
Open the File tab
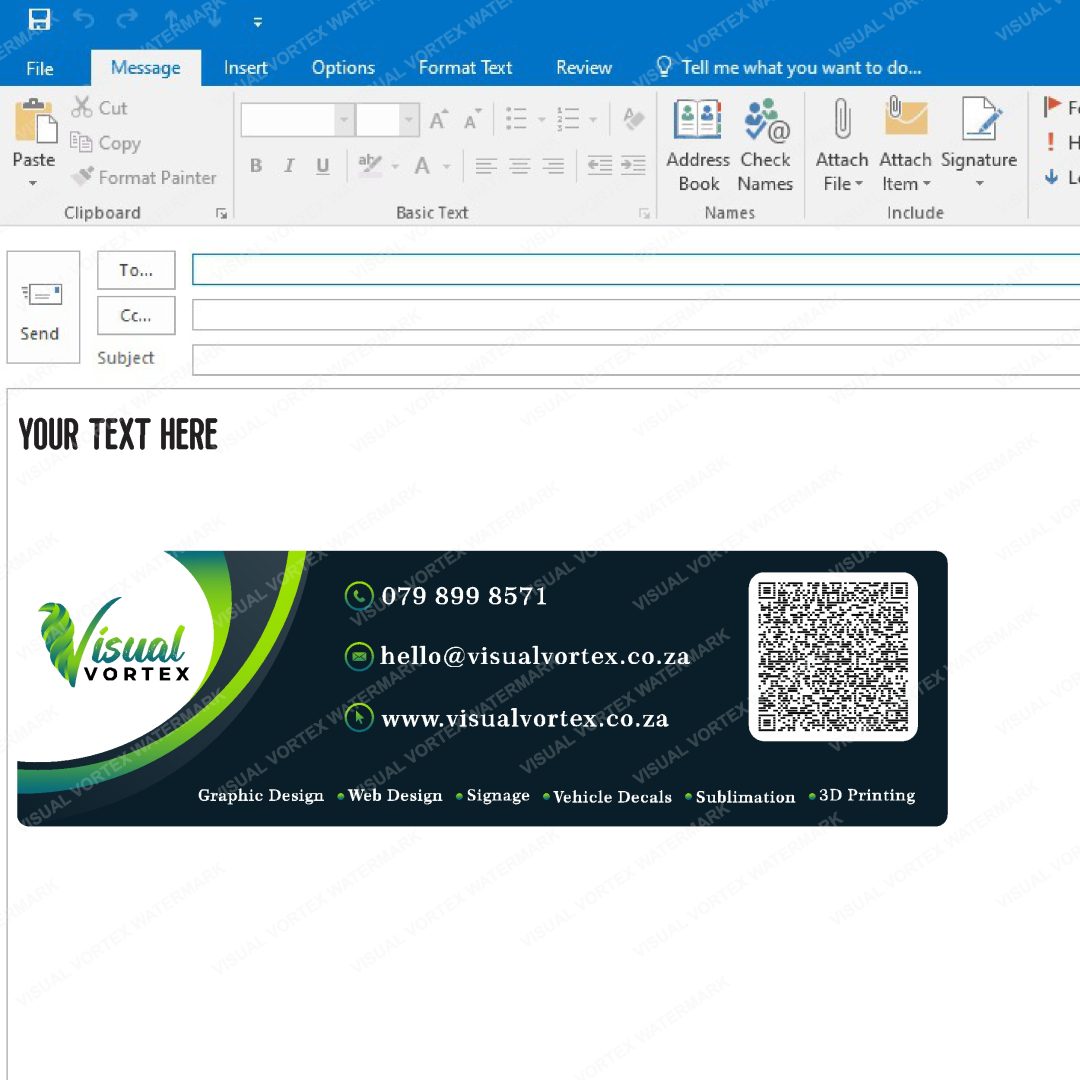[x=39, y=68]
